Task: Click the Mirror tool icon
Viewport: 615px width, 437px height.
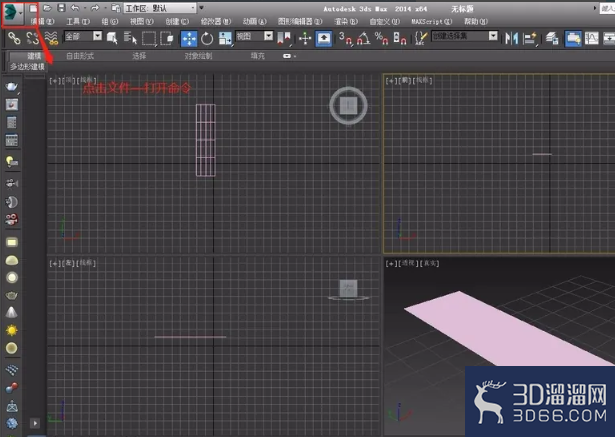Action: tap(511, 38)
